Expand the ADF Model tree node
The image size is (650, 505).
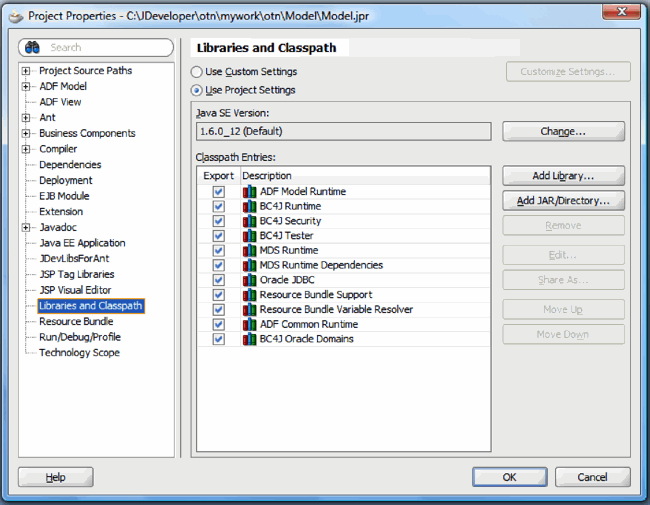pyautogui.click(x=26, y=87)
